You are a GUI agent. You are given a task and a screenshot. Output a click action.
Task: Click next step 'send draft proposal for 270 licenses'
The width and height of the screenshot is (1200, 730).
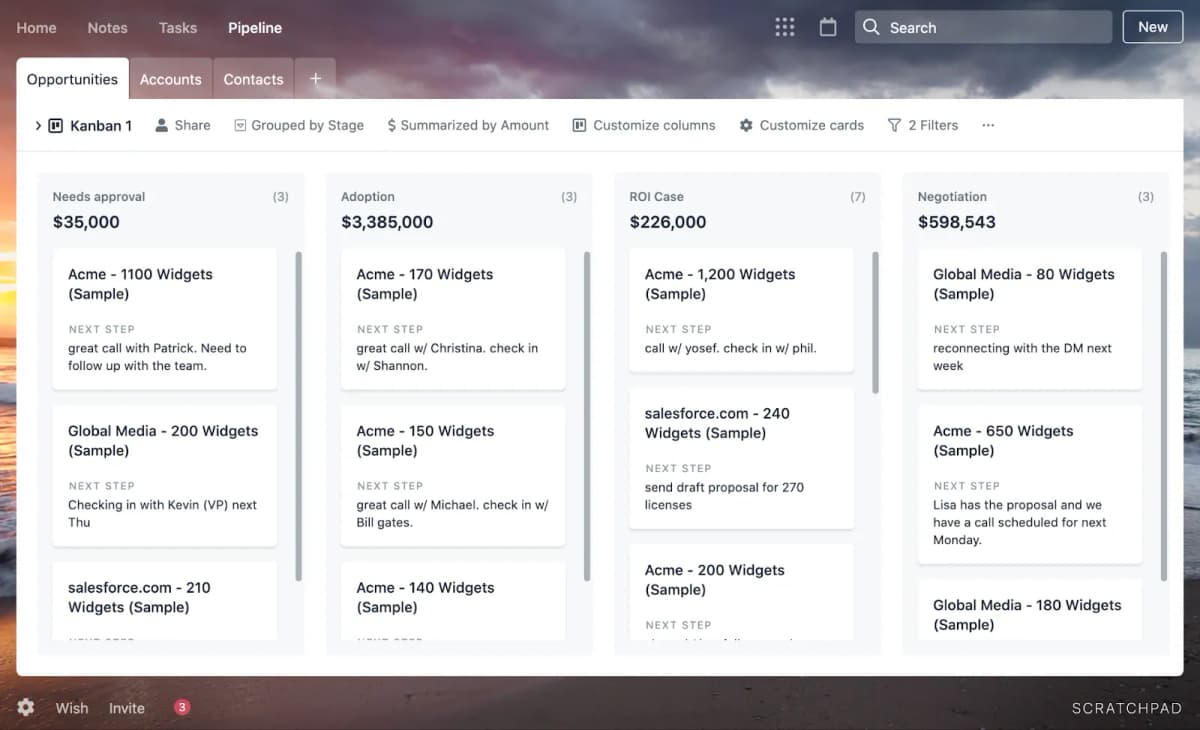[724, 496]
